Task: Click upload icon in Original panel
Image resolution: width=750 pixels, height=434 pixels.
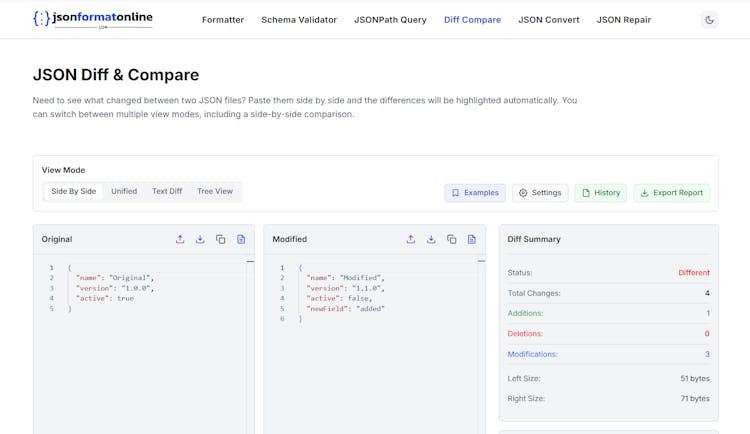Action: pyautogui.click(x=180, y=240)
